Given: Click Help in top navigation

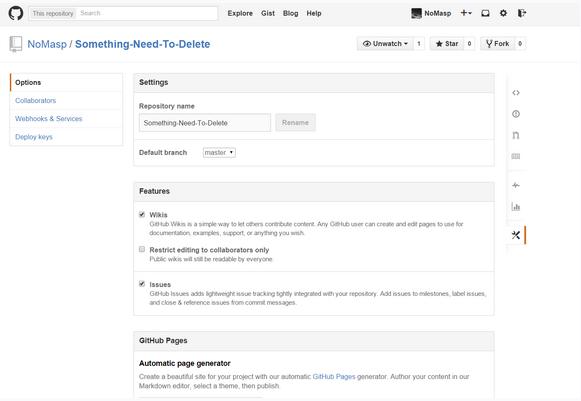Looking at the screenshot, I should coord(314,13).
